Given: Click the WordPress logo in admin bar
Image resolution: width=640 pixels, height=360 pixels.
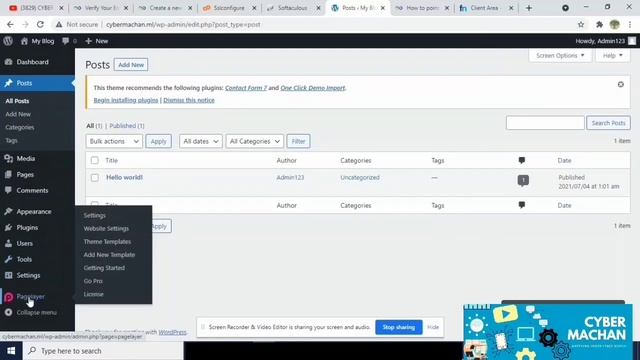Looking at the screenshot, I should [8, 41].
